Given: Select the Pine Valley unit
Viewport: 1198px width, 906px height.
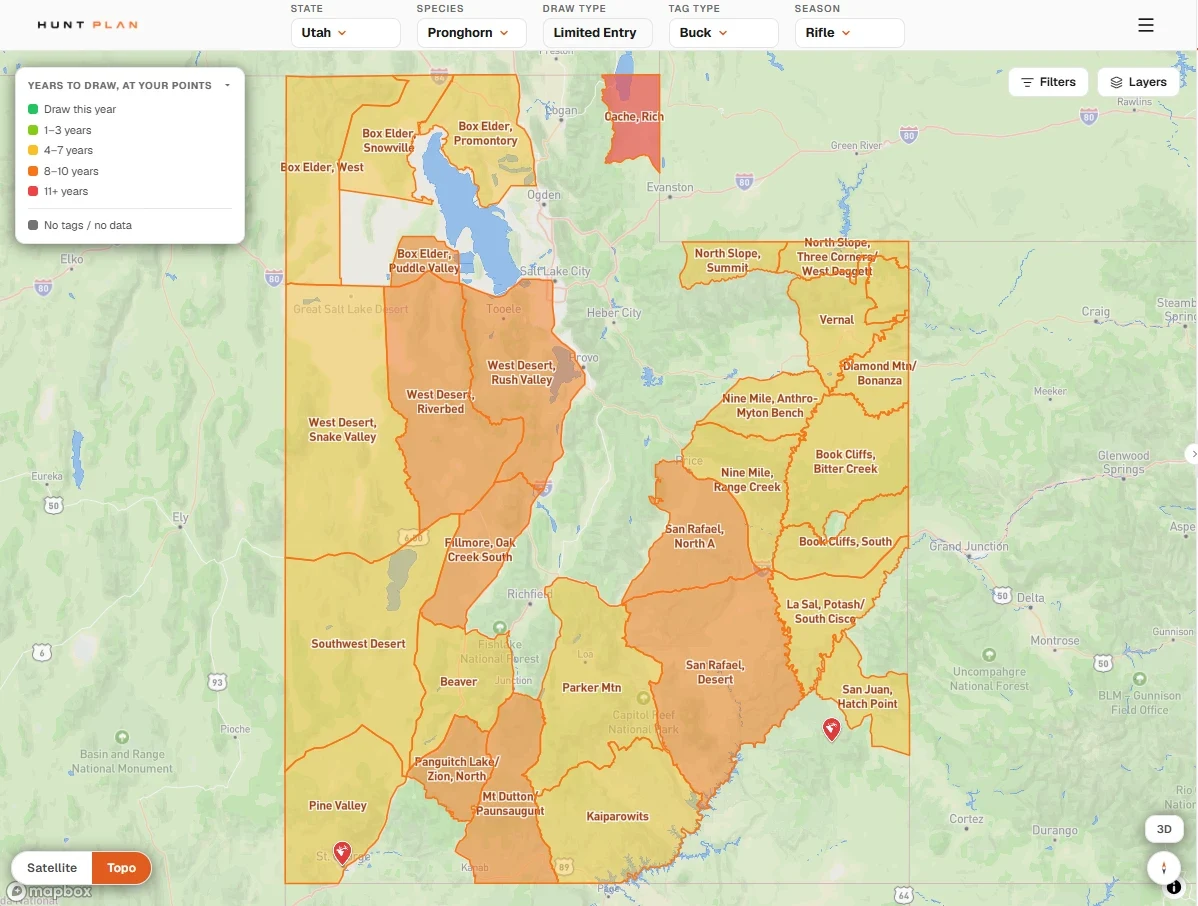Looking at the screenshot, I should (338, 806).
